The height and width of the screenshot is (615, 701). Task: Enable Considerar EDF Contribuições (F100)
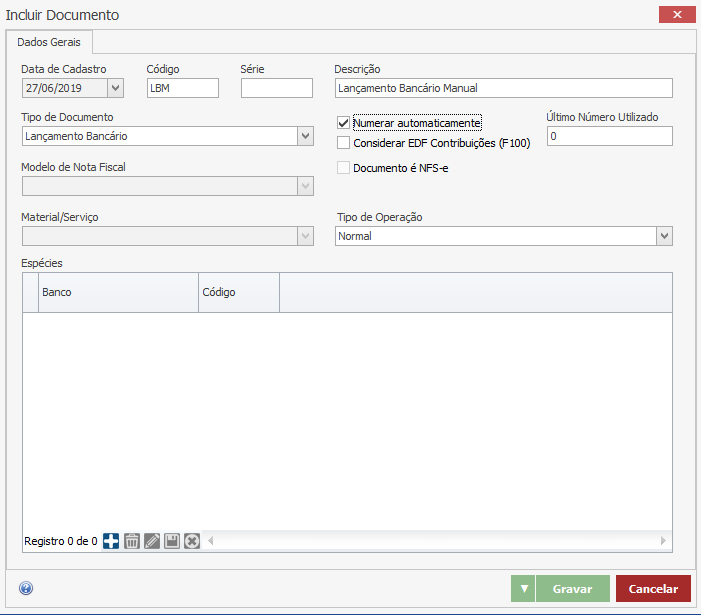click(344, 143)
